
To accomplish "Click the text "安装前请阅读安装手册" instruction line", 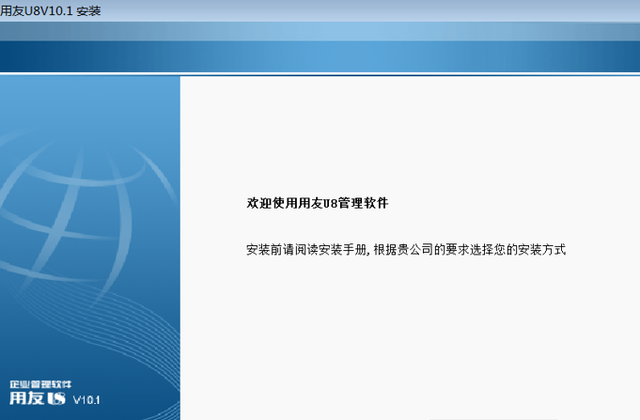I will click(x=406, y=249).
